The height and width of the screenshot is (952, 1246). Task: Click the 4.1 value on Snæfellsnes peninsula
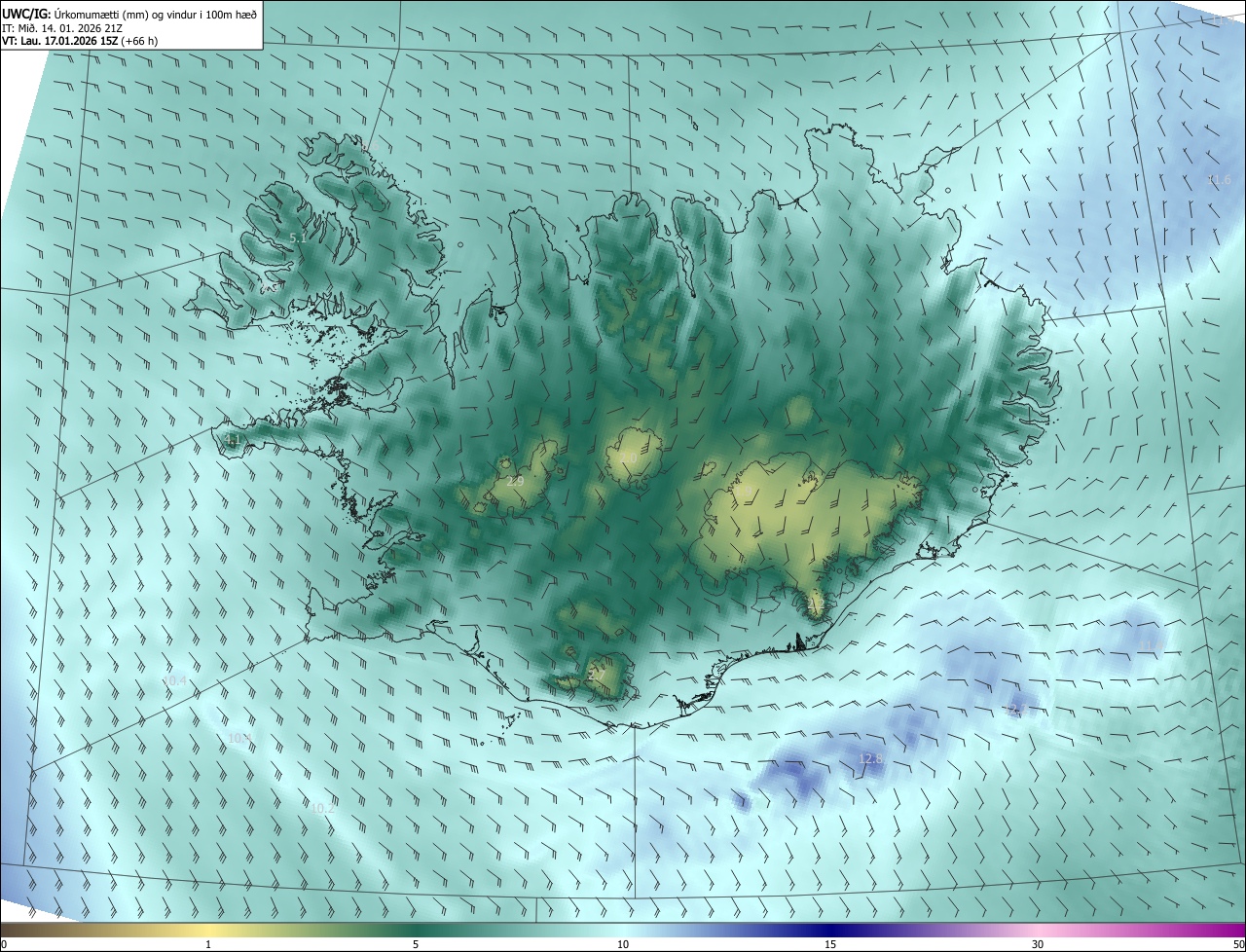pyautogui.click(x=233, y=441)
